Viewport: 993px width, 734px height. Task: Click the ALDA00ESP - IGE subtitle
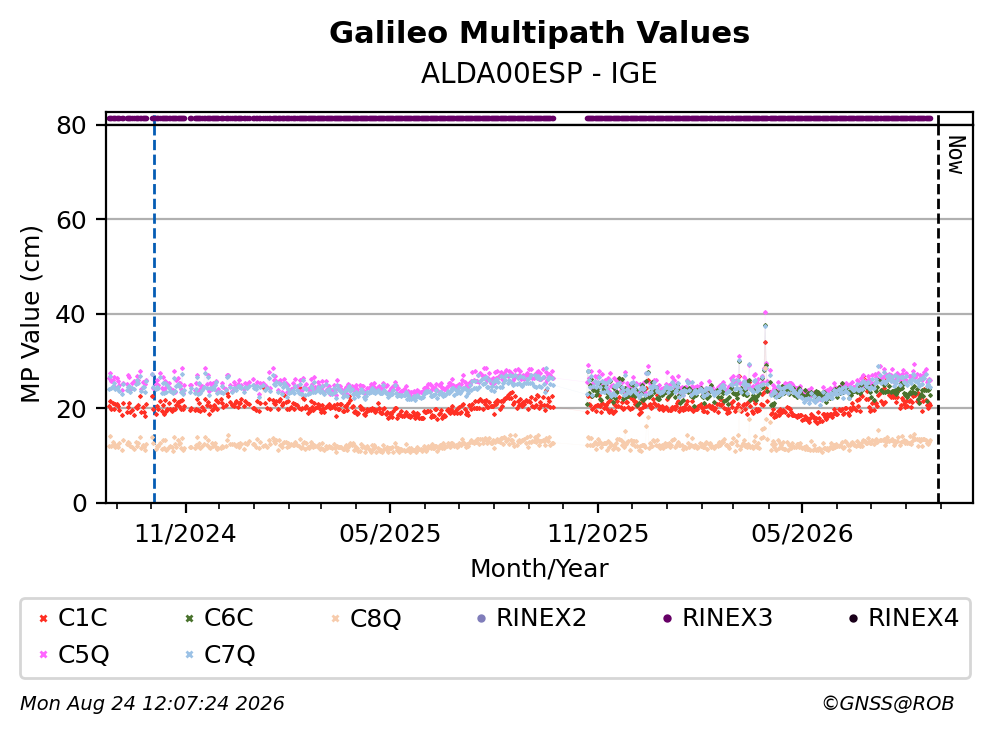pyautogui.click(x=539, y=73)
